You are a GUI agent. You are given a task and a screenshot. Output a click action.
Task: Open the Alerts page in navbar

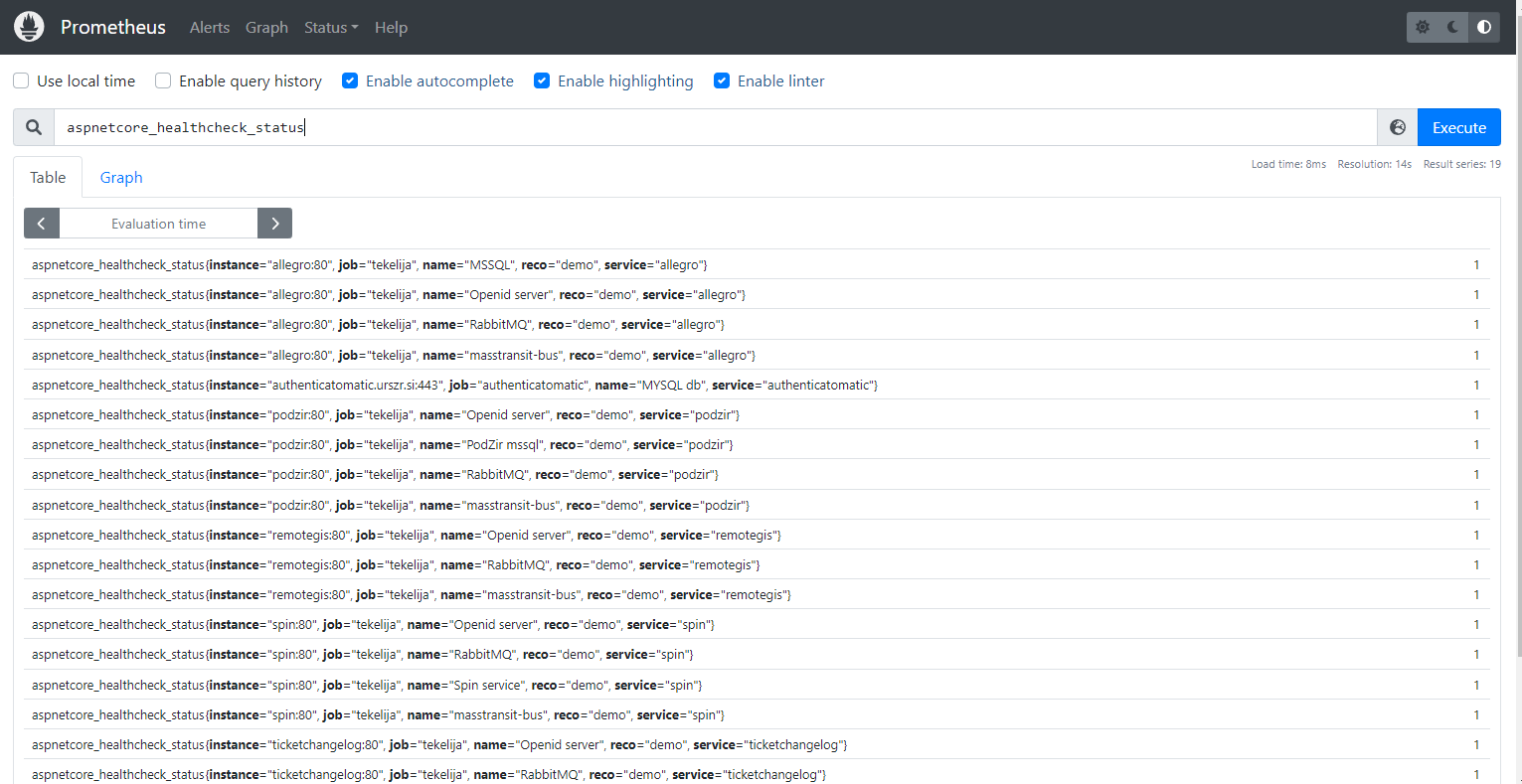209,28
